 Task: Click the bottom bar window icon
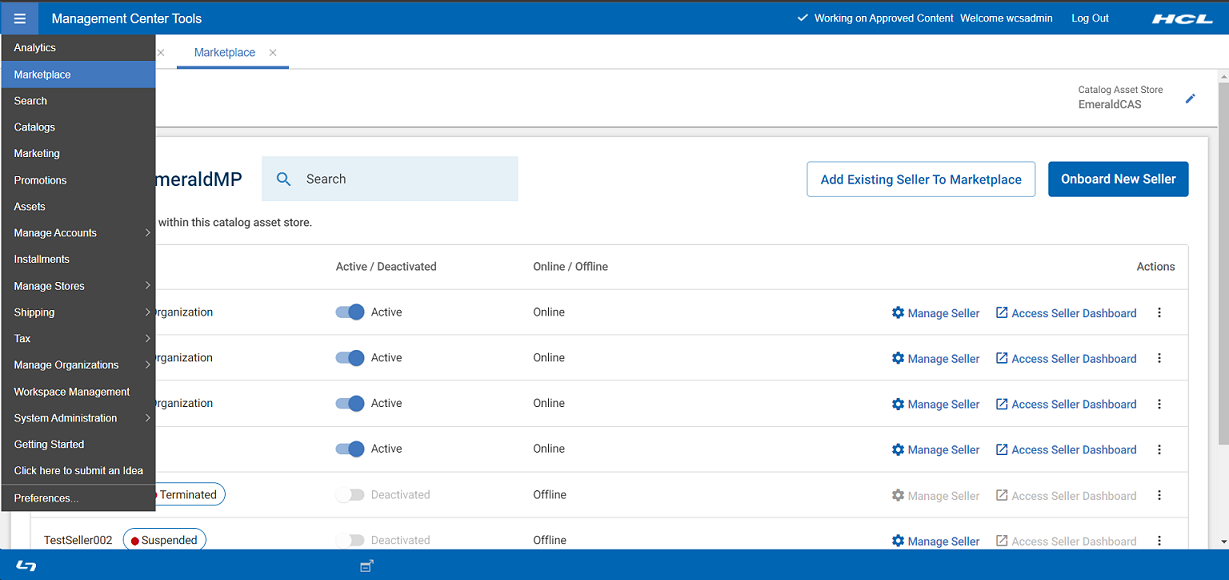pos(367,566)
